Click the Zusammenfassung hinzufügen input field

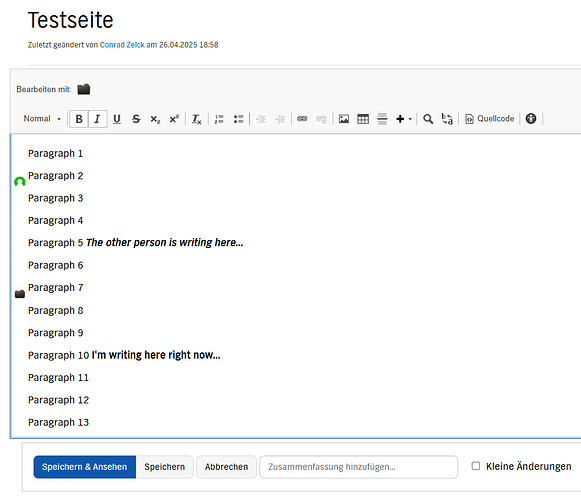(x=358, y=467)
